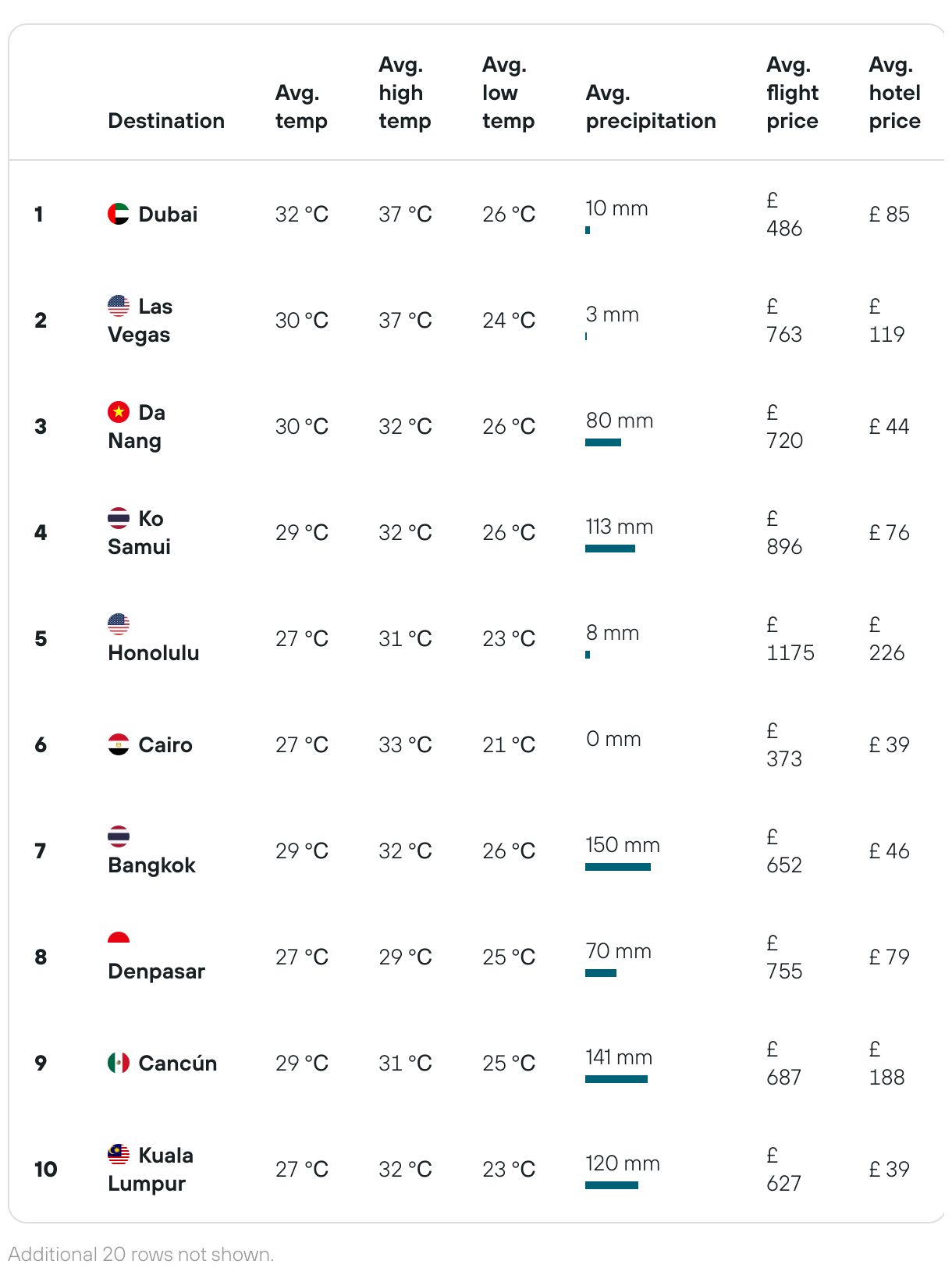Select the Dubai destination name
Viewport: 952px width, 1275px height.
(168, 215)
